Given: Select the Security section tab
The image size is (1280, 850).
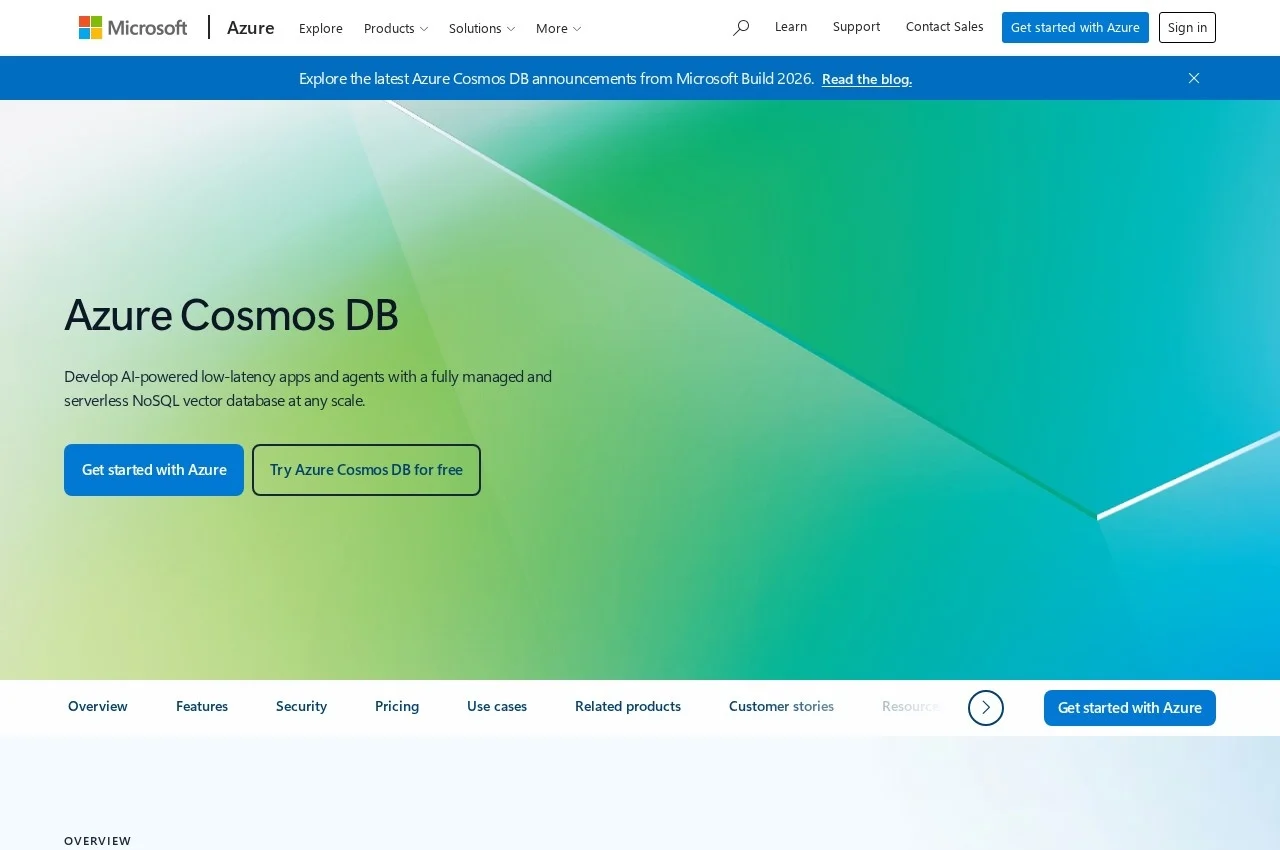Looking at the screenshot, I should 302,707.
